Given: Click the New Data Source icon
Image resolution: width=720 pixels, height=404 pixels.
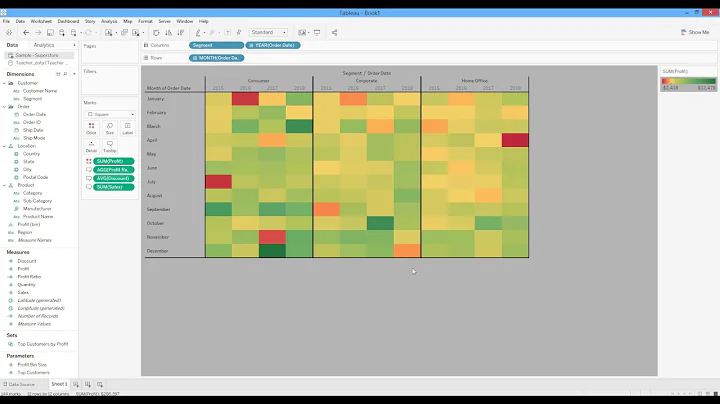Looking at the screenshot, I should (62, 33).
